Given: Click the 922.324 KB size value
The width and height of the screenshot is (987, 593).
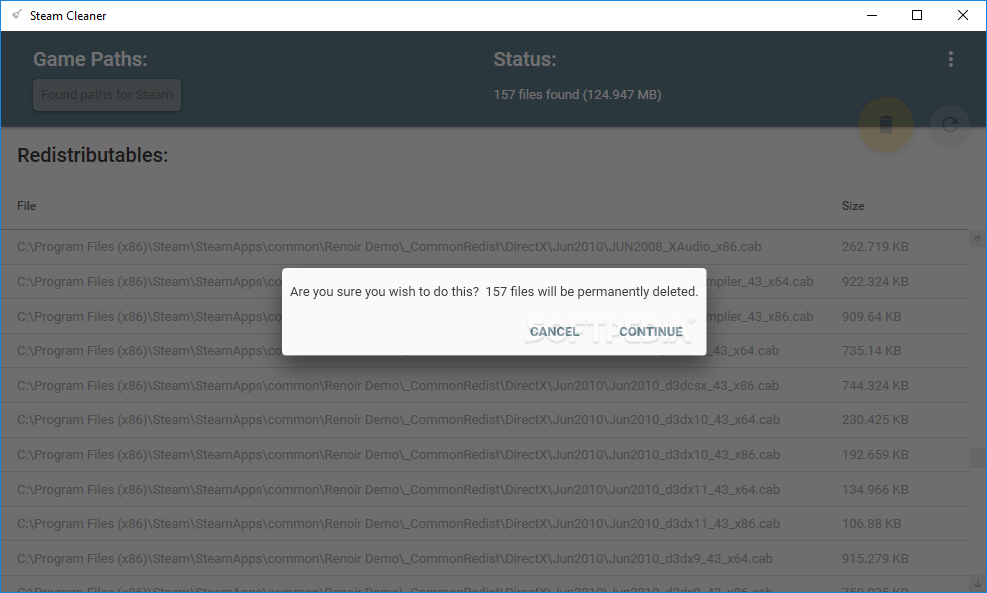Looking at the screenshot, I should (875, 281).
